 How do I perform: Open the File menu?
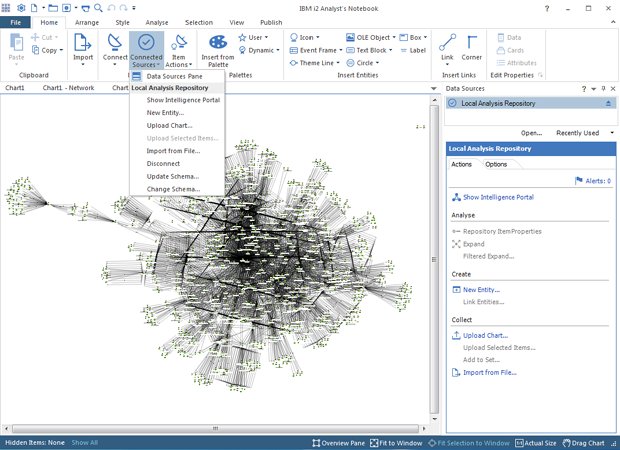click(15, 23)
